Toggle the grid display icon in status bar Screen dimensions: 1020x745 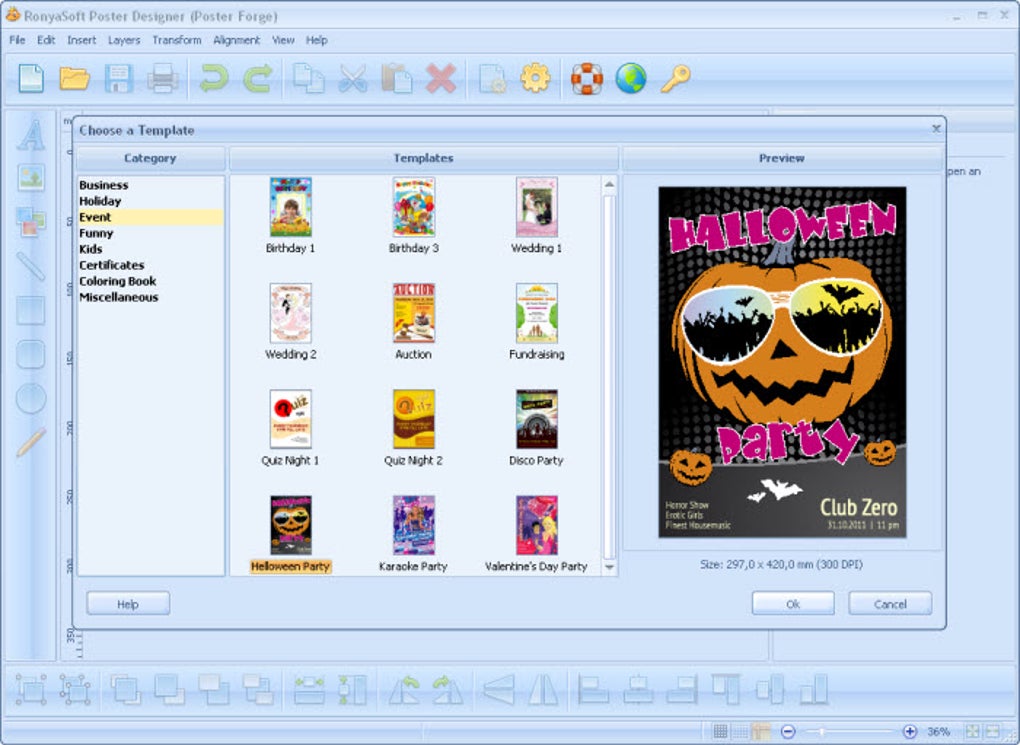pyautogui.click(x=720, y=731)
